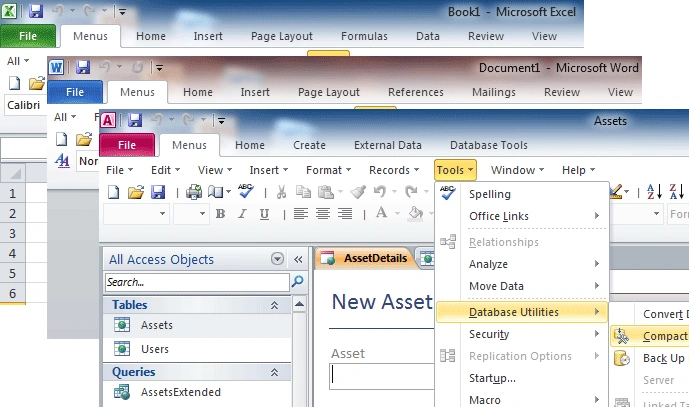Collapse the Queries group in navigation pane
Screen dimensions: 689x407
[x=274, y=372]
